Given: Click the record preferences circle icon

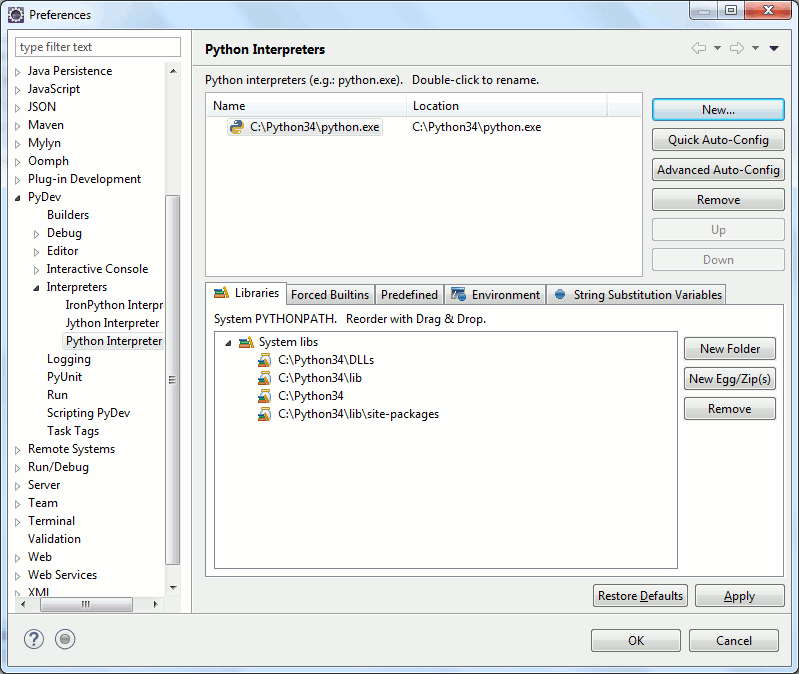Looking at the screenshot, I should click(65, 639).
